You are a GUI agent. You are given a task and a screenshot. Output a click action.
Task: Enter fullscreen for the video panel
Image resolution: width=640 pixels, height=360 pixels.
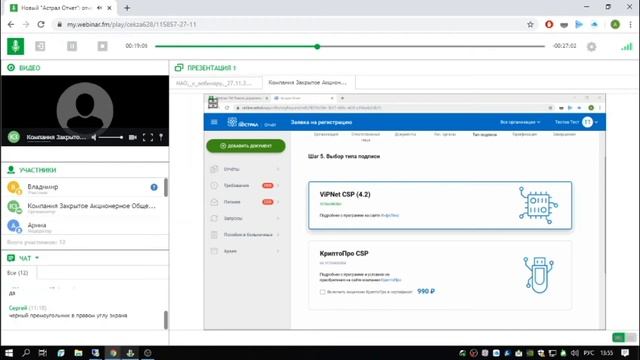[148, 138]
